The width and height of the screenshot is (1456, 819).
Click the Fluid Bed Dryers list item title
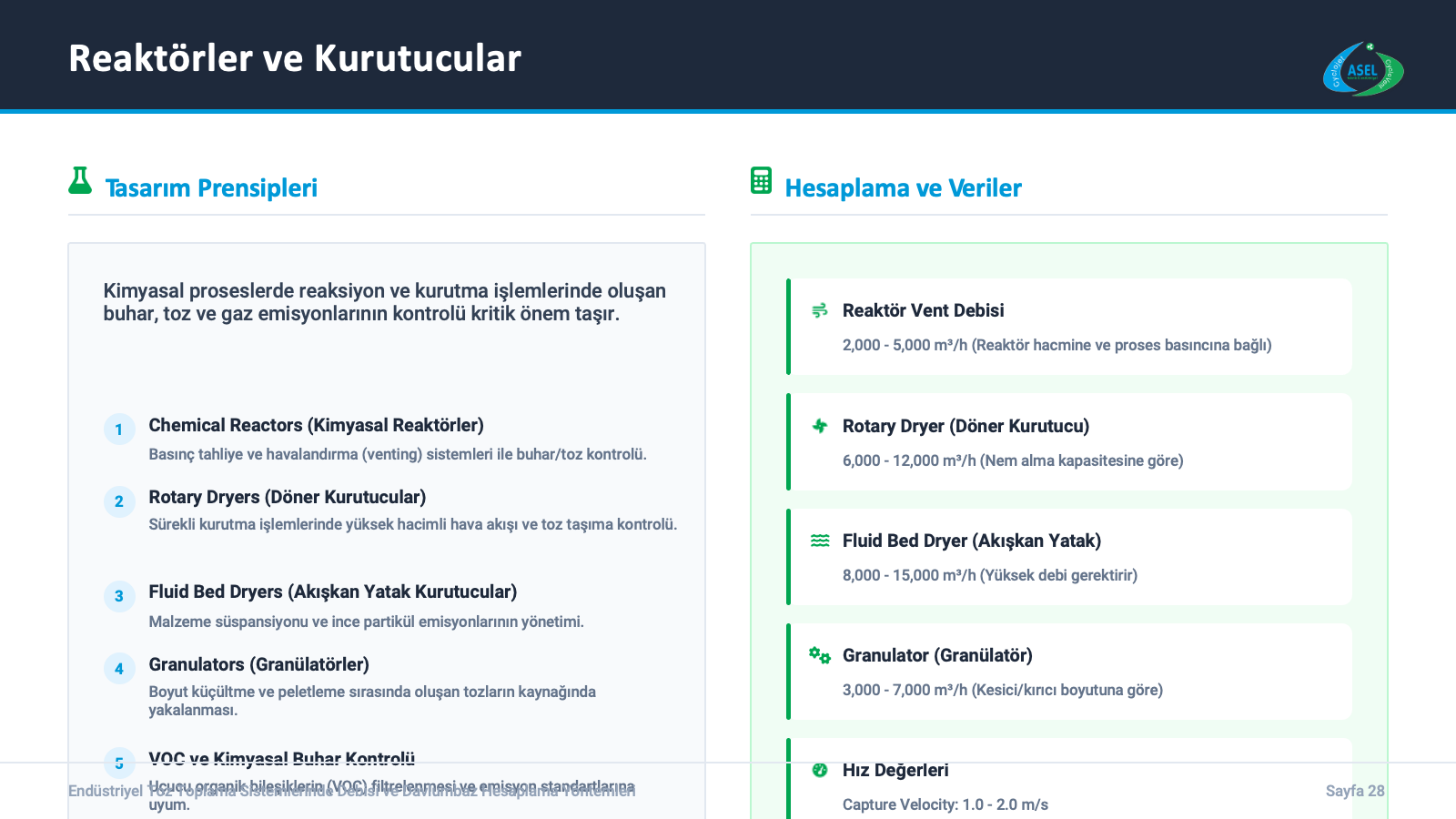(x=332, y=591)
